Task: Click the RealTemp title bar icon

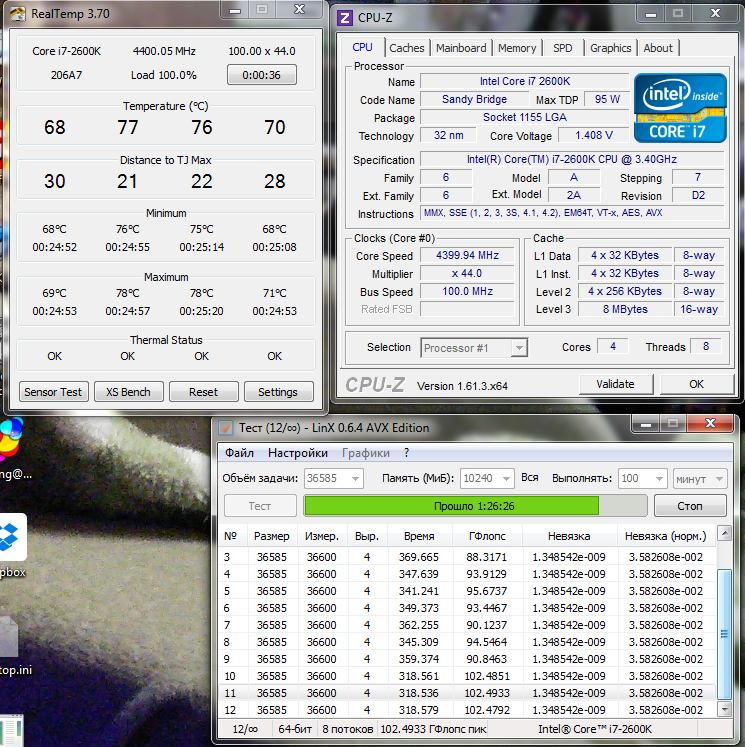Action: click(x=18, y=14)
